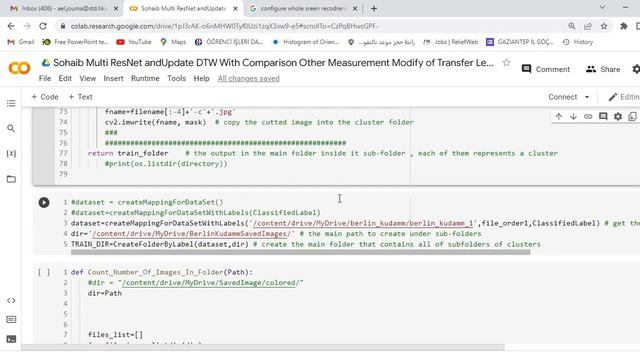Add a new Text cell

(x=80, y=97)
